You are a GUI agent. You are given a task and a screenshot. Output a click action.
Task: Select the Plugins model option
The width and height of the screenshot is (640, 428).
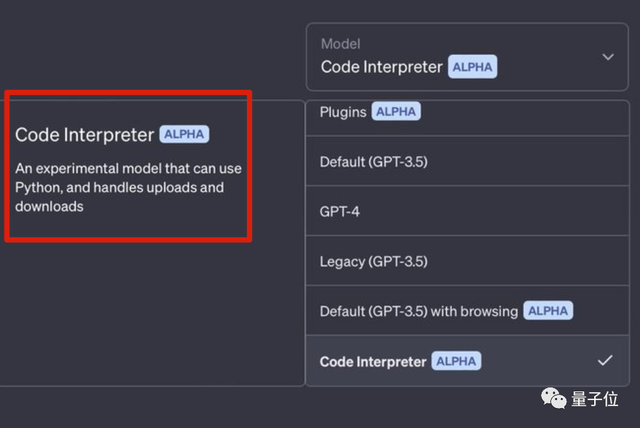(x=343, y=112)
